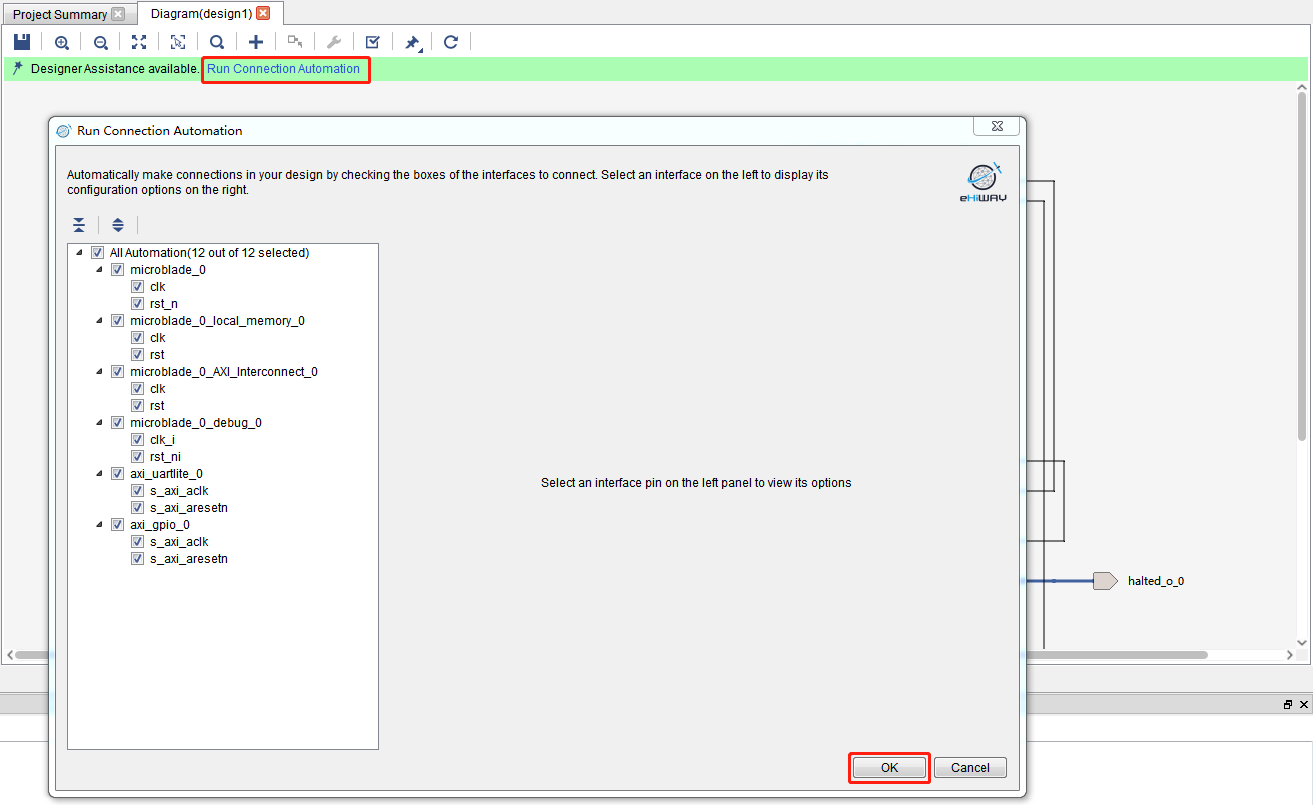The image size is (1313, 805).
Task: Uncheck rst_n under microblade_0
Action: pyautogui.click(x=138, y=304)
